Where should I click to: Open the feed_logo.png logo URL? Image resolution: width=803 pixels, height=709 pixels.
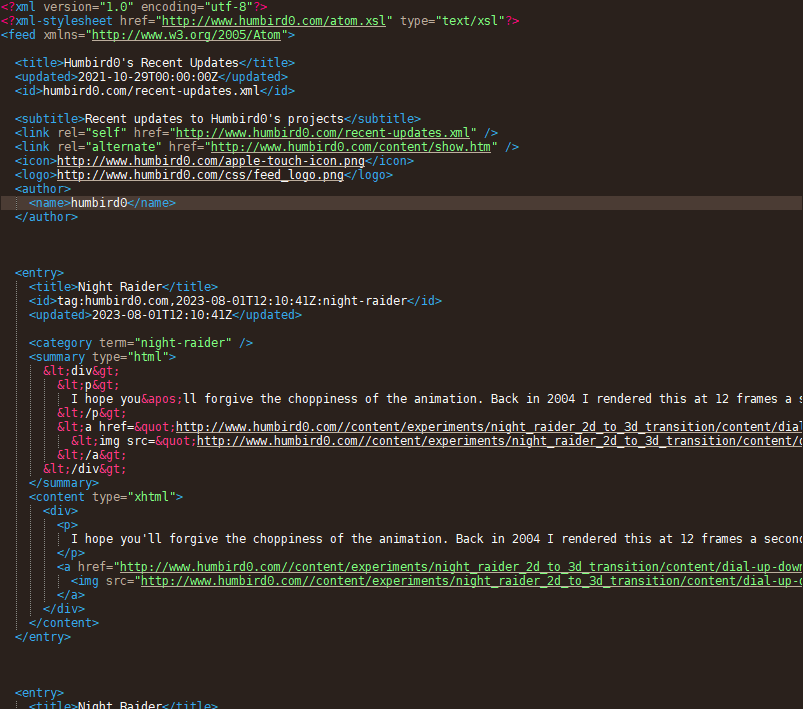200,175
